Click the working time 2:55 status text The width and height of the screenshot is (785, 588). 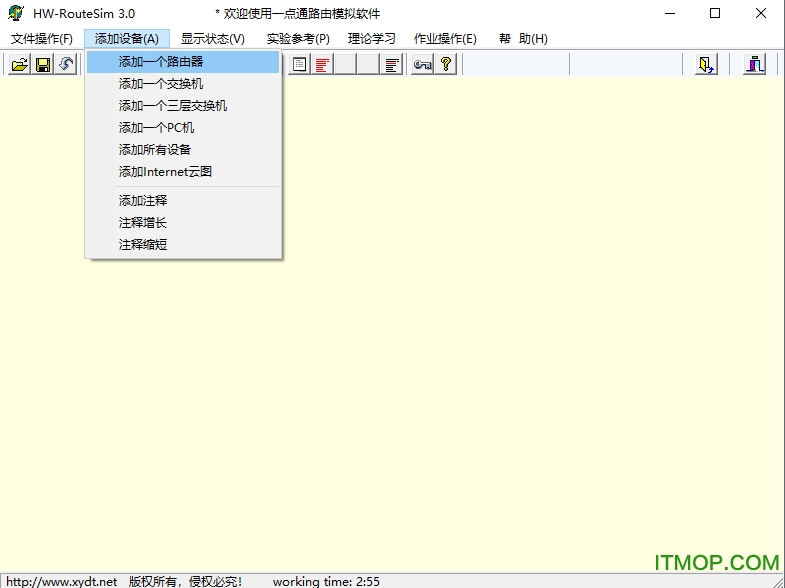click(326, 581)
